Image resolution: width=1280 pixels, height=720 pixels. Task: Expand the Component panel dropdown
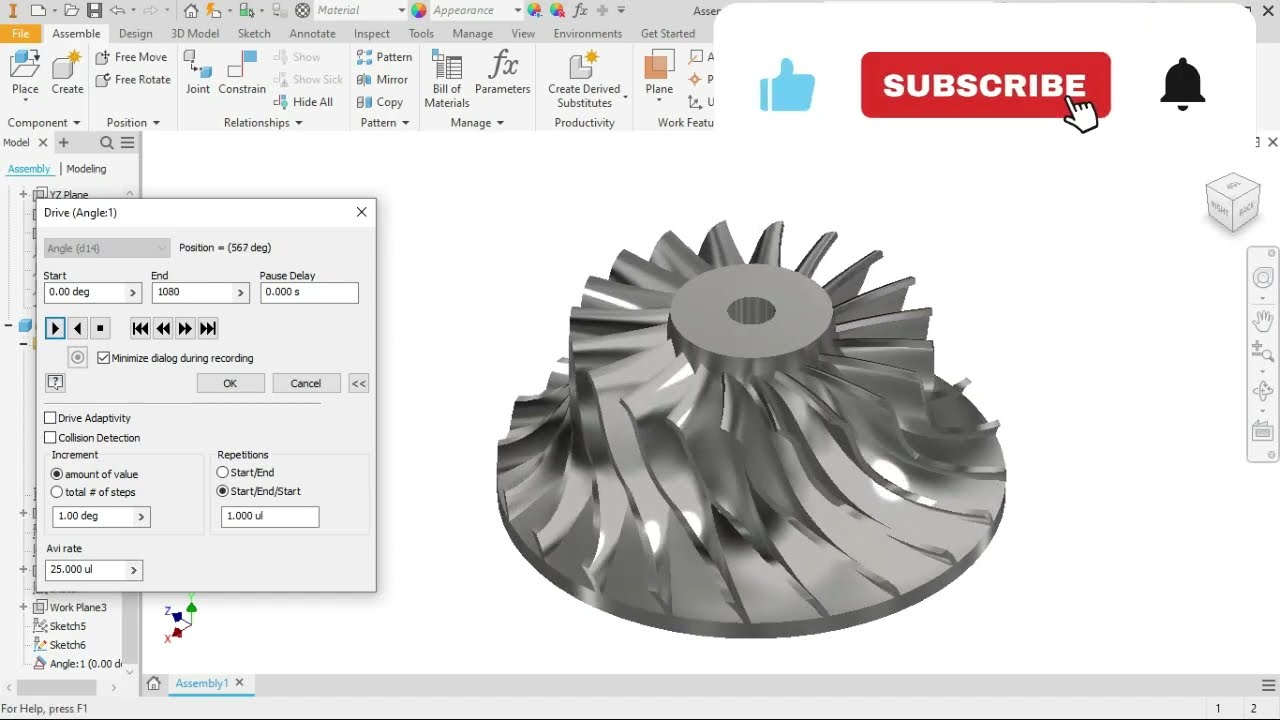point(45,122)
